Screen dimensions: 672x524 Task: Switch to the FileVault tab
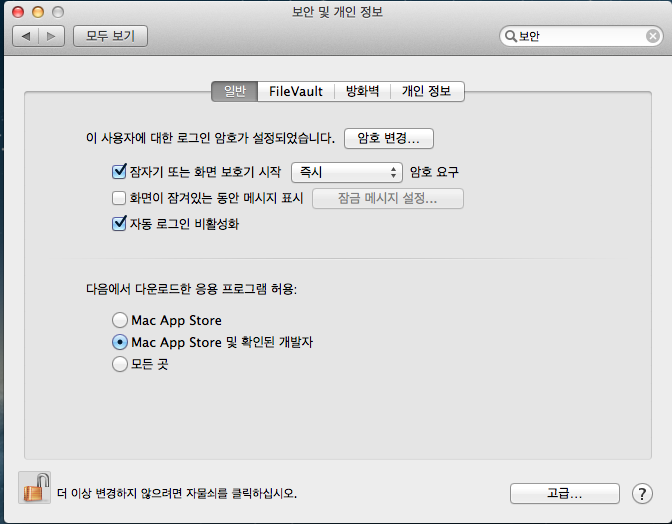[296, 91]
